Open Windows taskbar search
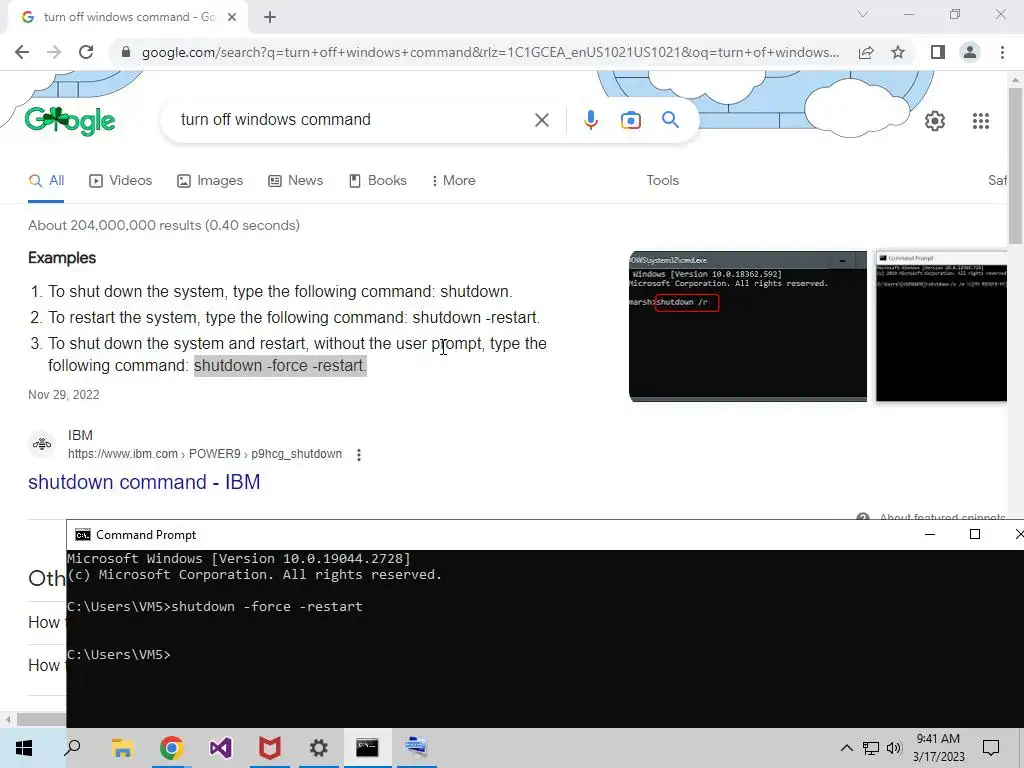 tap(72, 748)
